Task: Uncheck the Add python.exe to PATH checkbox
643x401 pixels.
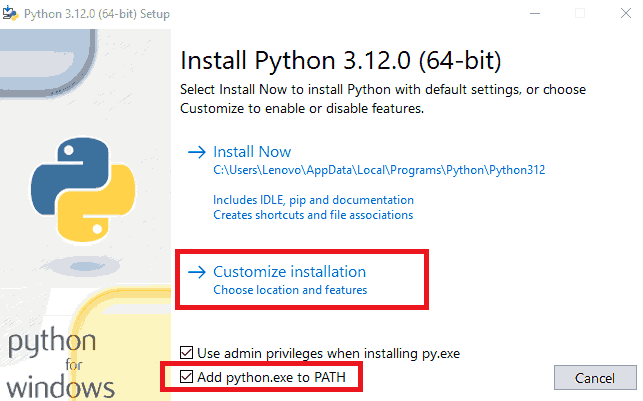Action: click(187, 378)
